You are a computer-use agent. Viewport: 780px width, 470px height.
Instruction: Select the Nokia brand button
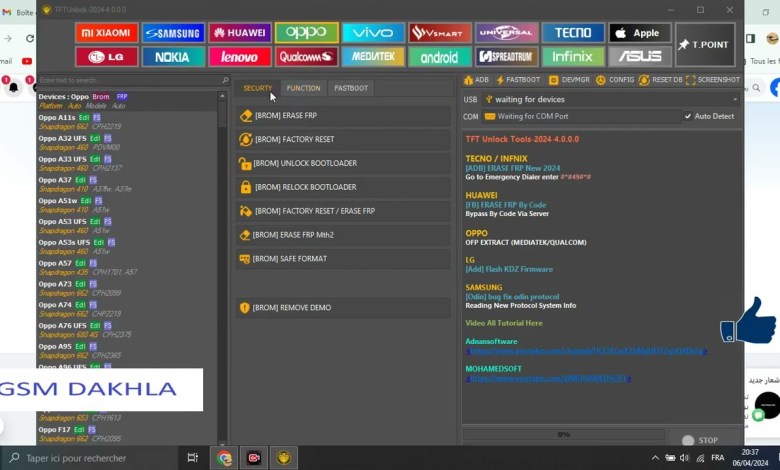(x=173, y=57)
